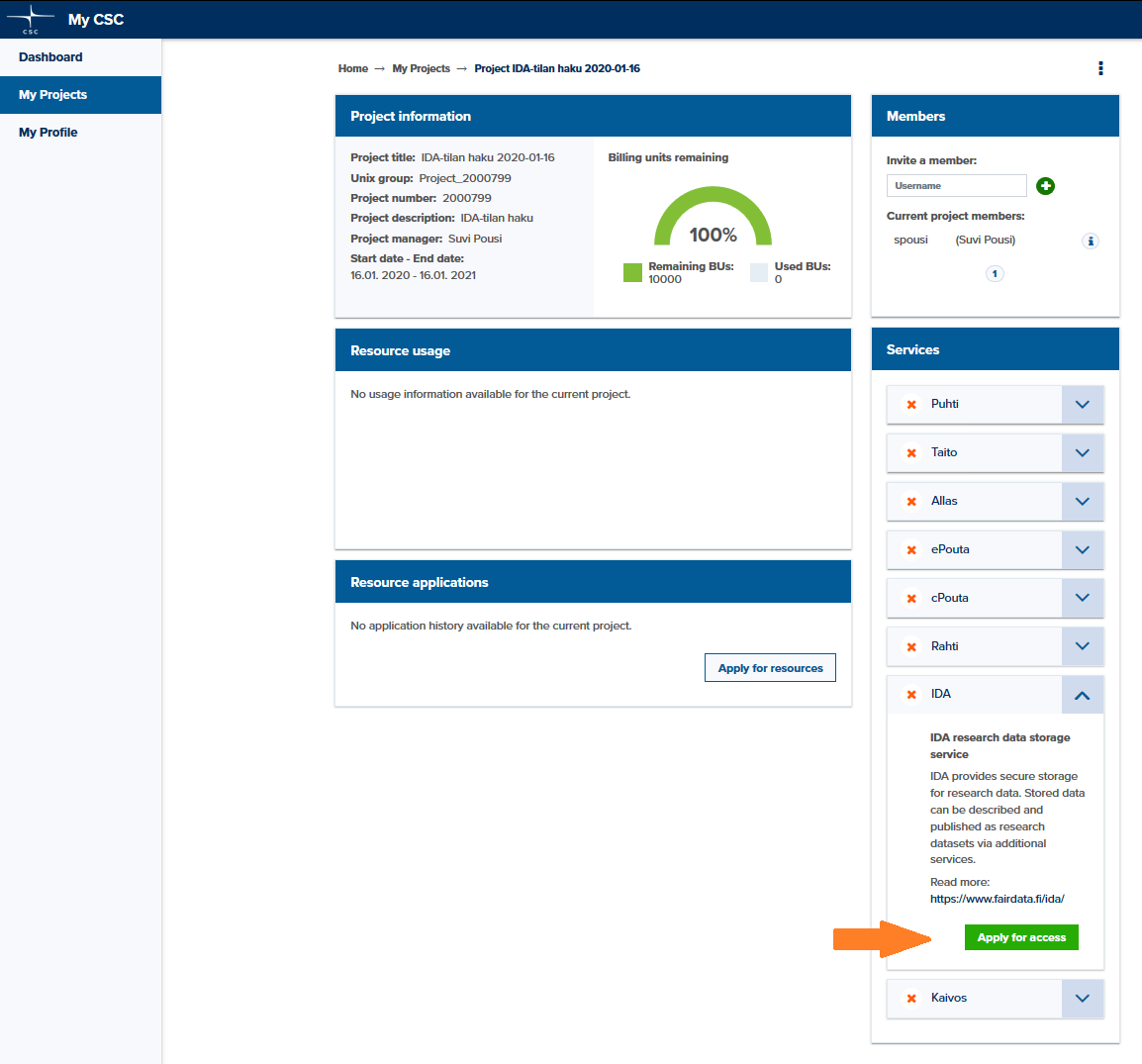Select My Projects in the sidebar
This screenshot has width=1142, height=1064.
[x=81, y=95]
